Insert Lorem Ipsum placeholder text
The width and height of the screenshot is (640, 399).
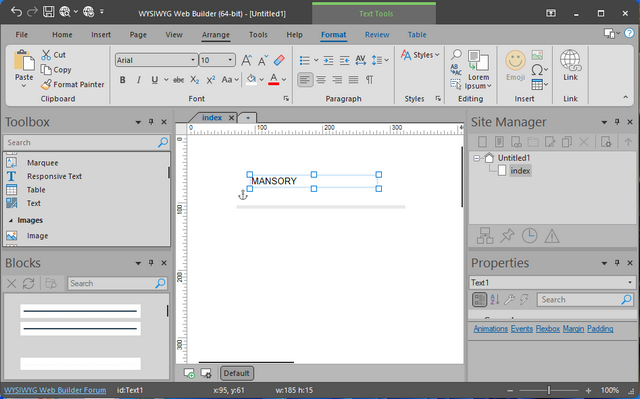click(x=478, y=70)
